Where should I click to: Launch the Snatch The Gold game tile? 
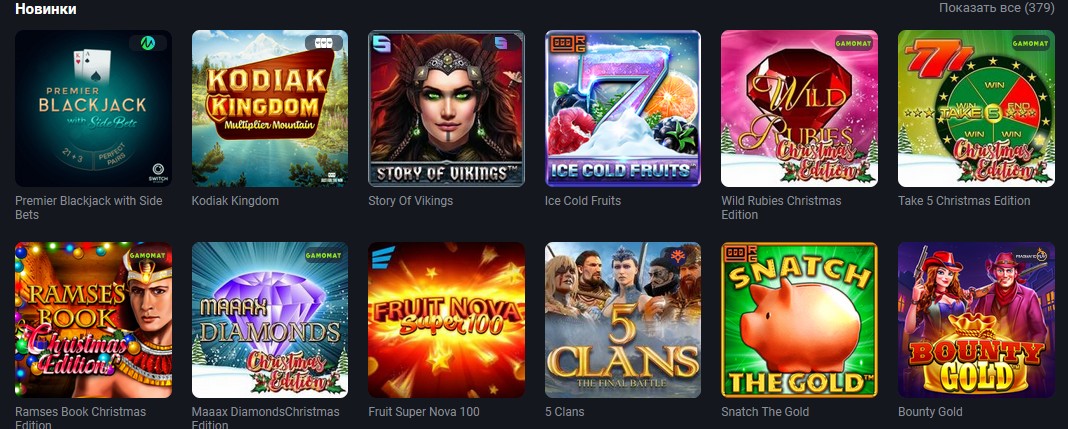click(x=800, y=320)
